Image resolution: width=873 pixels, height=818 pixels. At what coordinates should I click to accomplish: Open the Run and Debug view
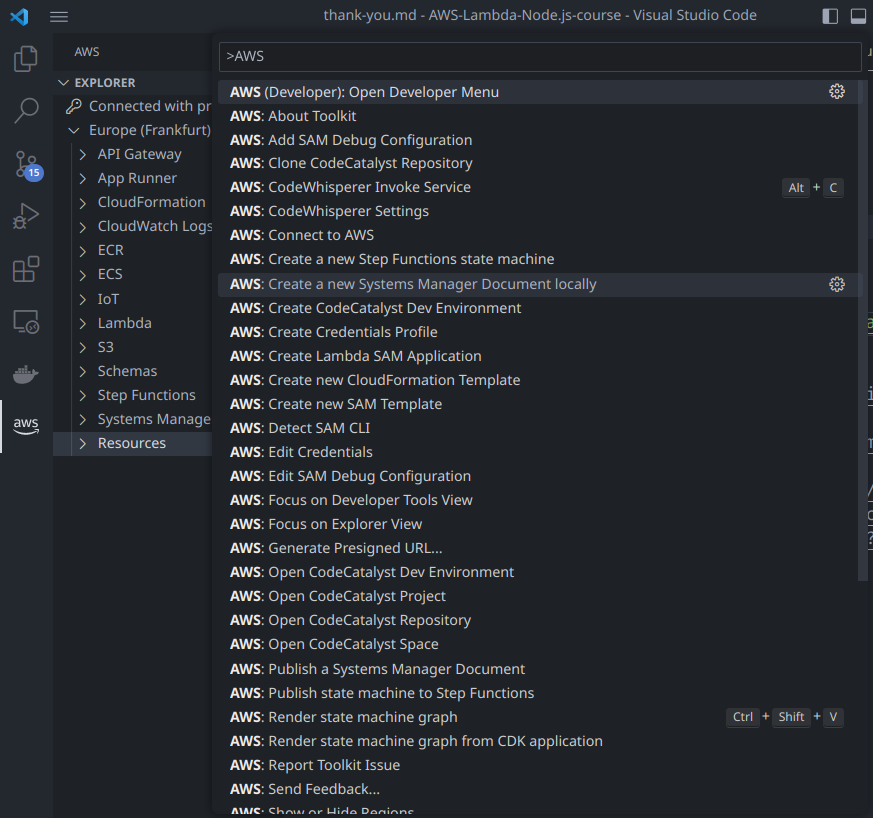[25, 215]
